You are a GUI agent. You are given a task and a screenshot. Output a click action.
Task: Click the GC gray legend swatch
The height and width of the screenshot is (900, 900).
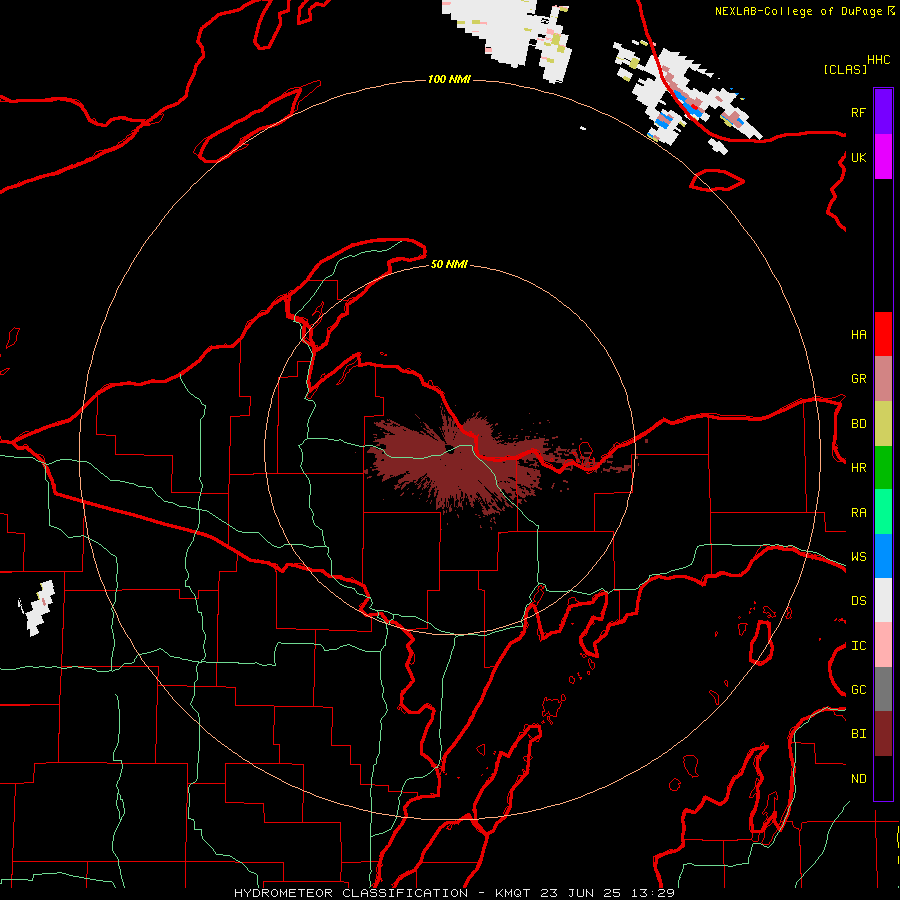coord(883,689)
